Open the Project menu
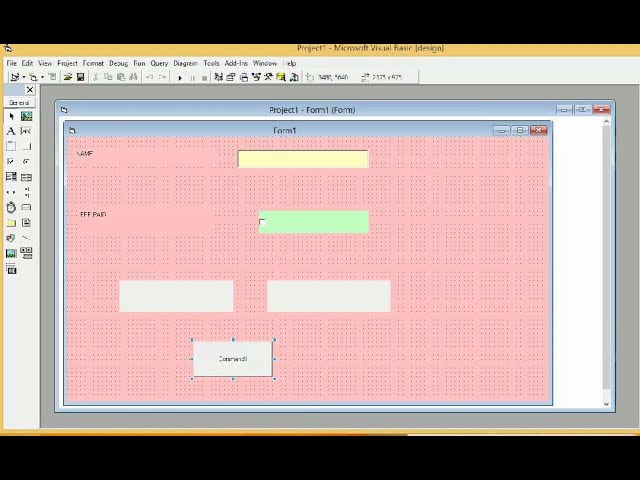The width and height of the screenshot is (640, 480). click(67, 63)
